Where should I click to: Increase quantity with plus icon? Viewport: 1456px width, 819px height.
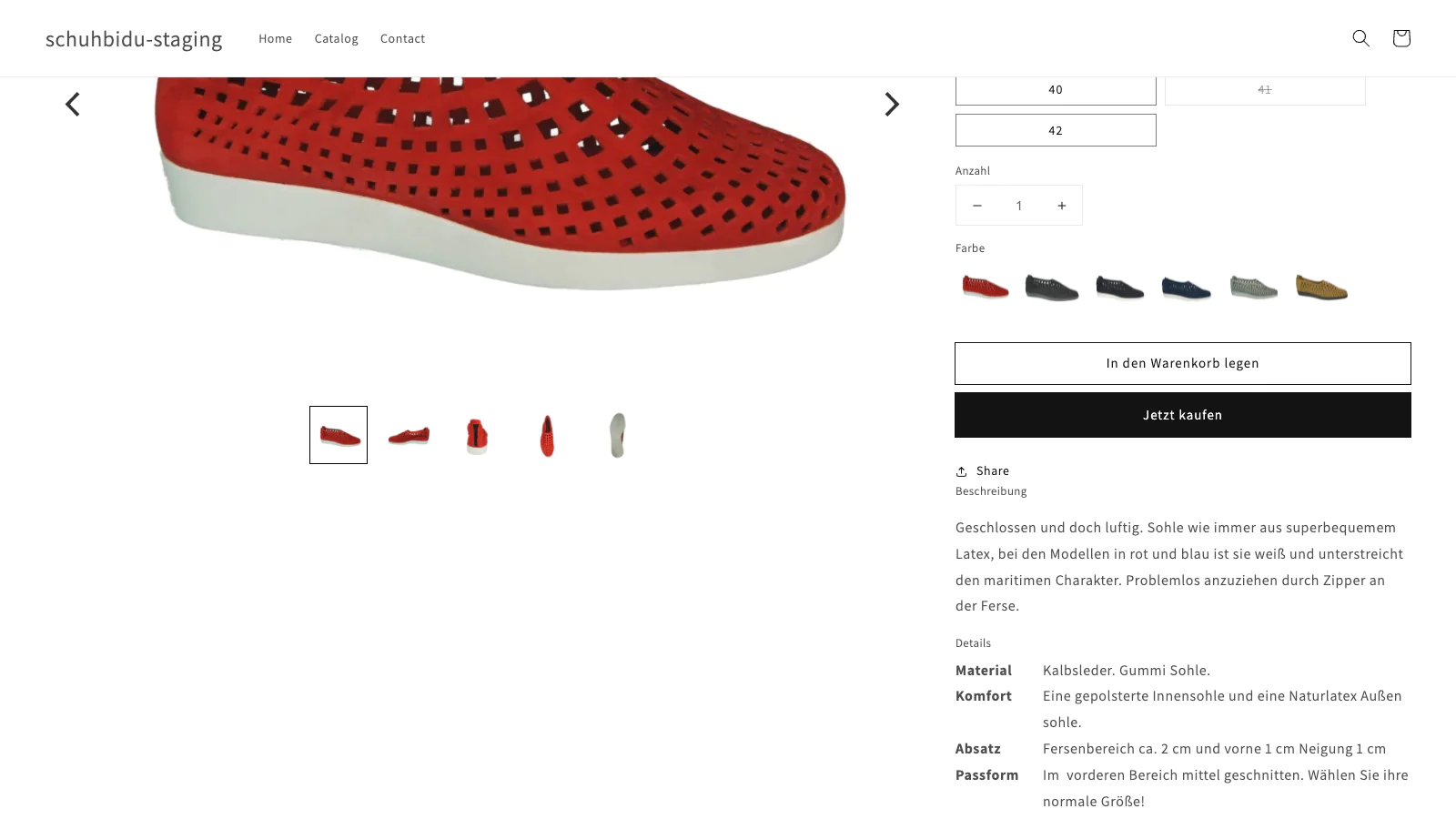click(x=1061, y=206)
